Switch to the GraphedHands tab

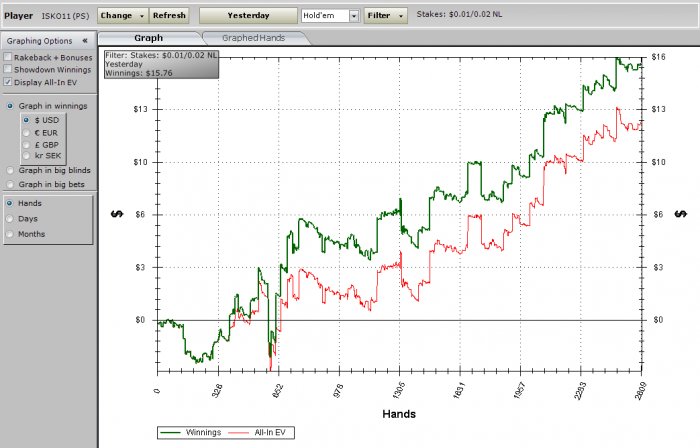[x=254, y=38]
